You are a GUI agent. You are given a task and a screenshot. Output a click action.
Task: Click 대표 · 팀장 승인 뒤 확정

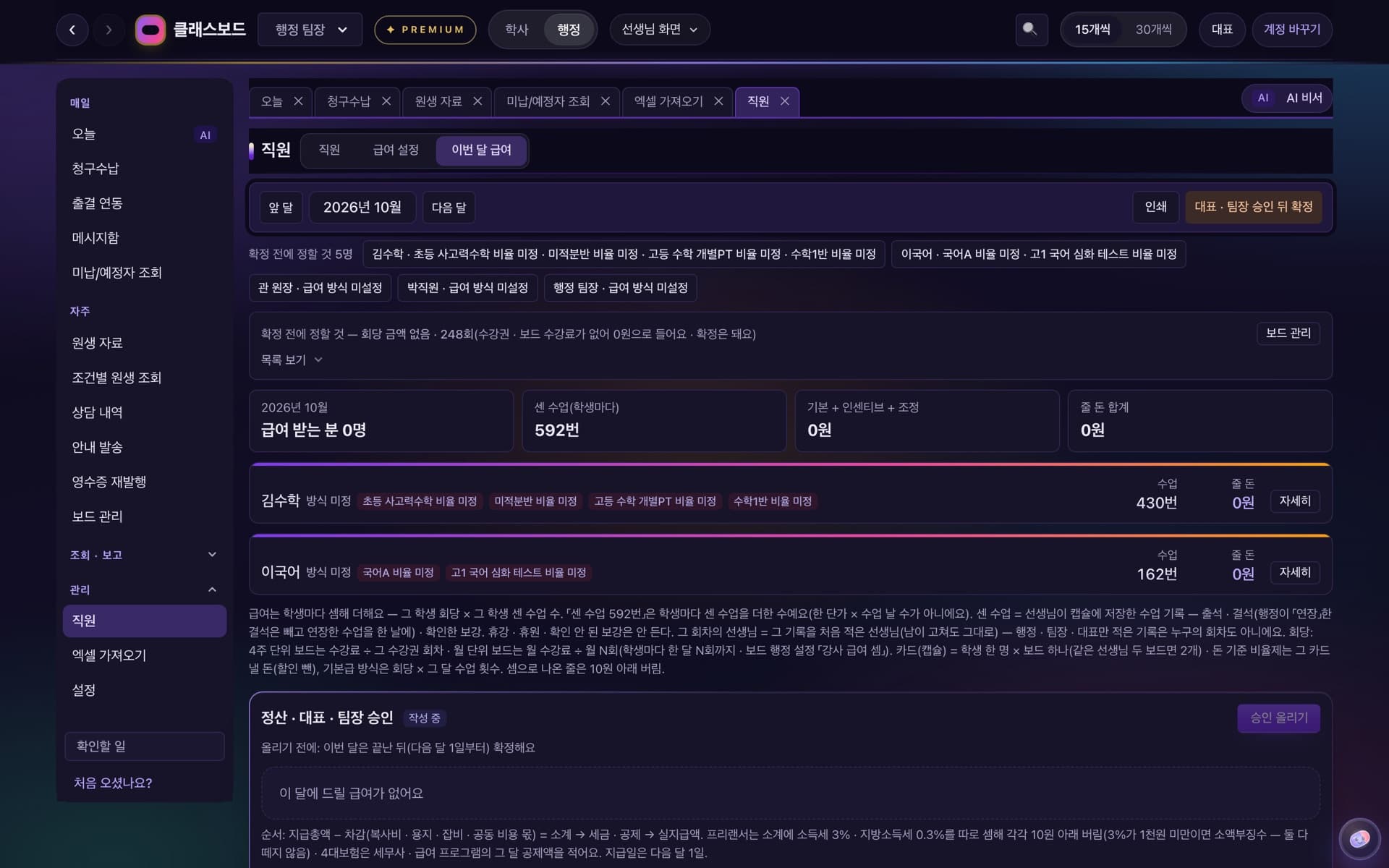click(x=1253, y=207)
